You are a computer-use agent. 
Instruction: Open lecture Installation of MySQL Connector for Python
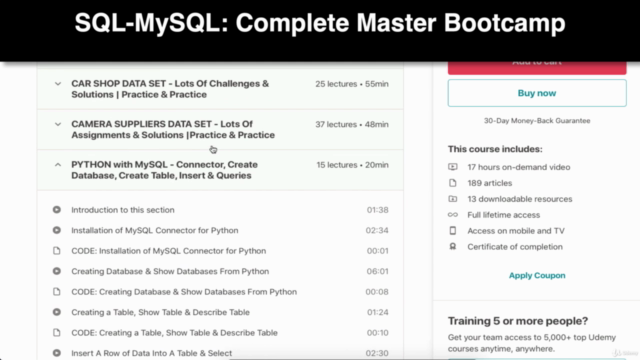pyautogui.click(x=155, y=230)
